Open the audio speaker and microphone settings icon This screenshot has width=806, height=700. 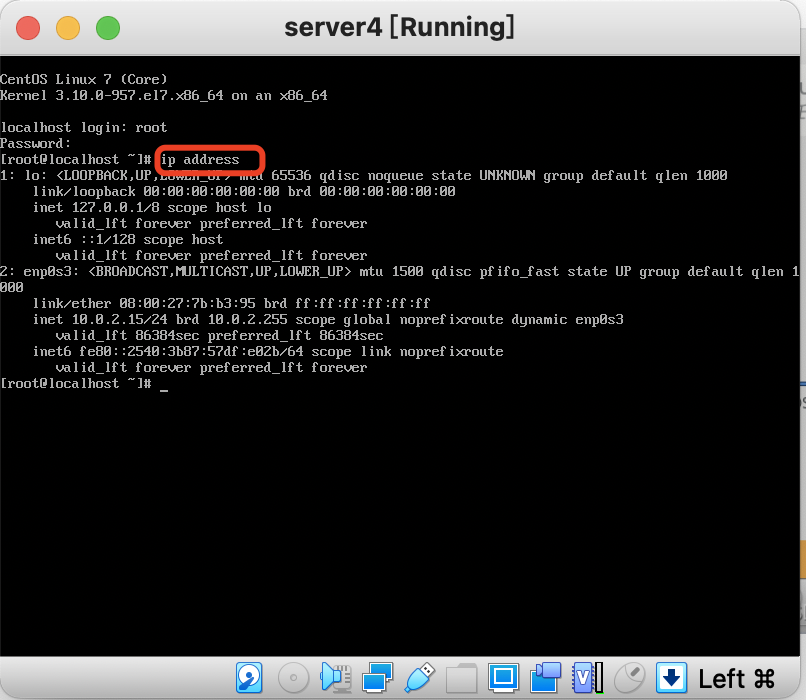pos(336,677)
